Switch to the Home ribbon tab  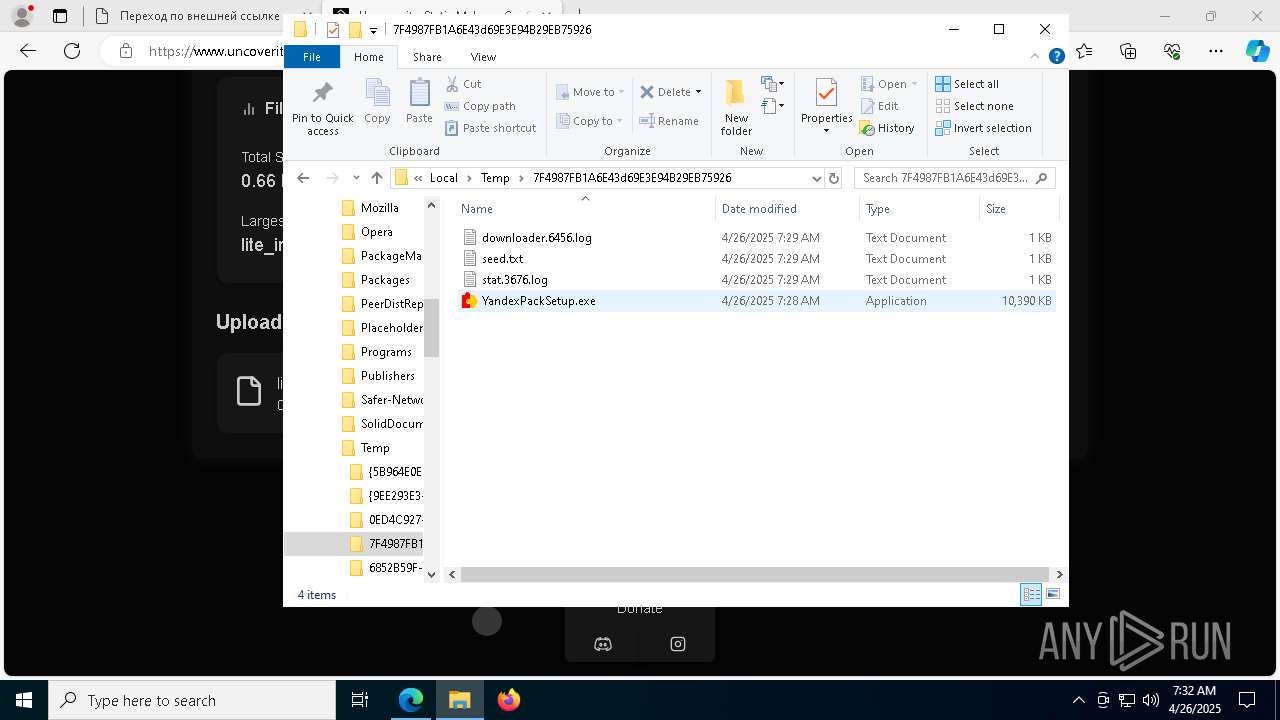click(368, 57)
